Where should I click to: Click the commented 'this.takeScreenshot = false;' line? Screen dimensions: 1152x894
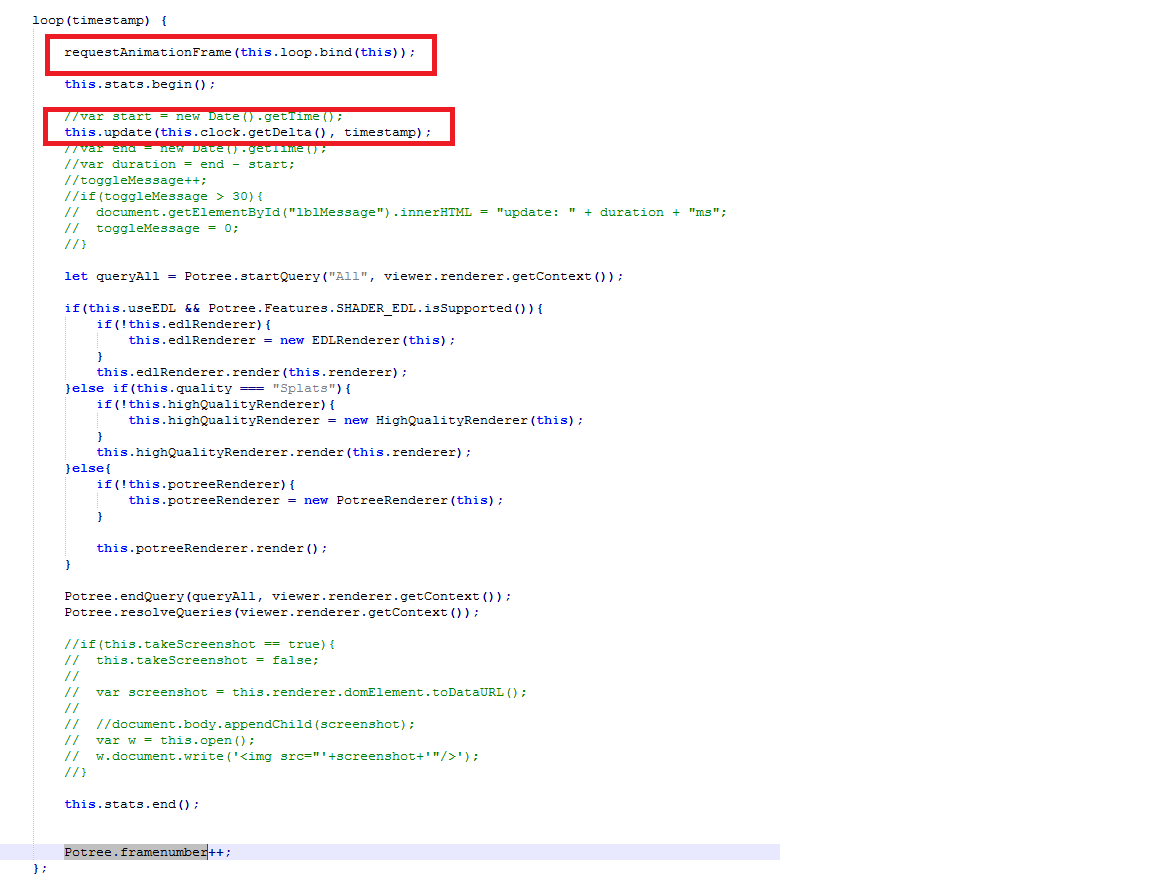point(192,660)
